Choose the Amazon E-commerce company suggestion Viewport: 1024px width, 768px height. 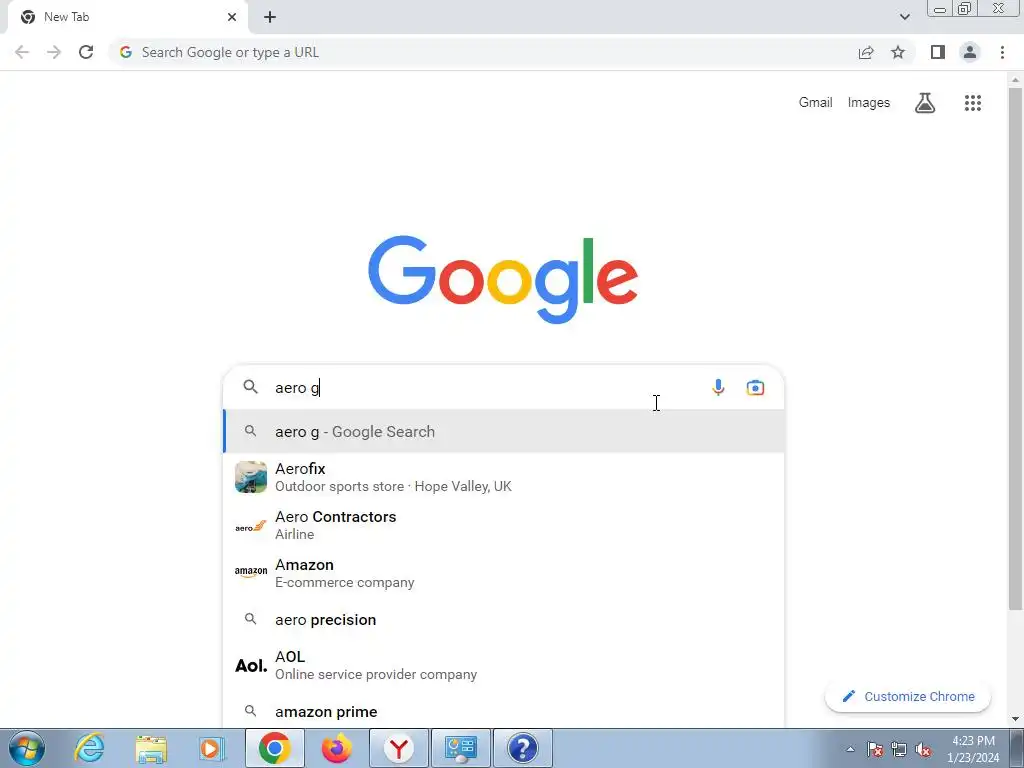click(x=504, y=573)
